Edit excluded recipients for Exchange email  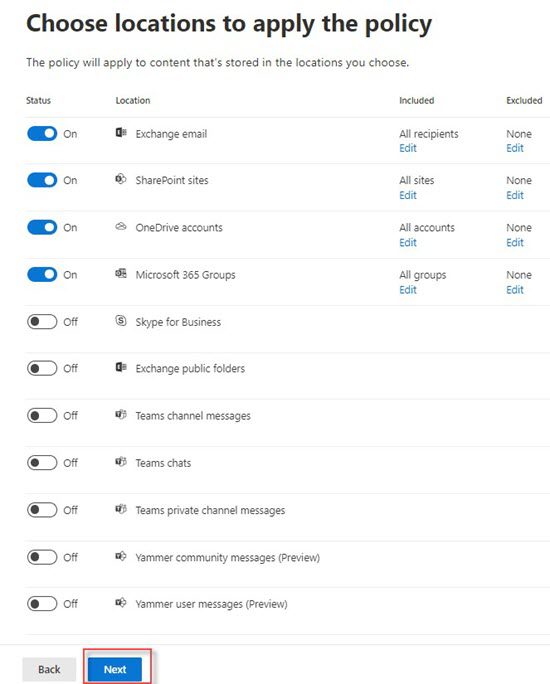coord(515,148)
